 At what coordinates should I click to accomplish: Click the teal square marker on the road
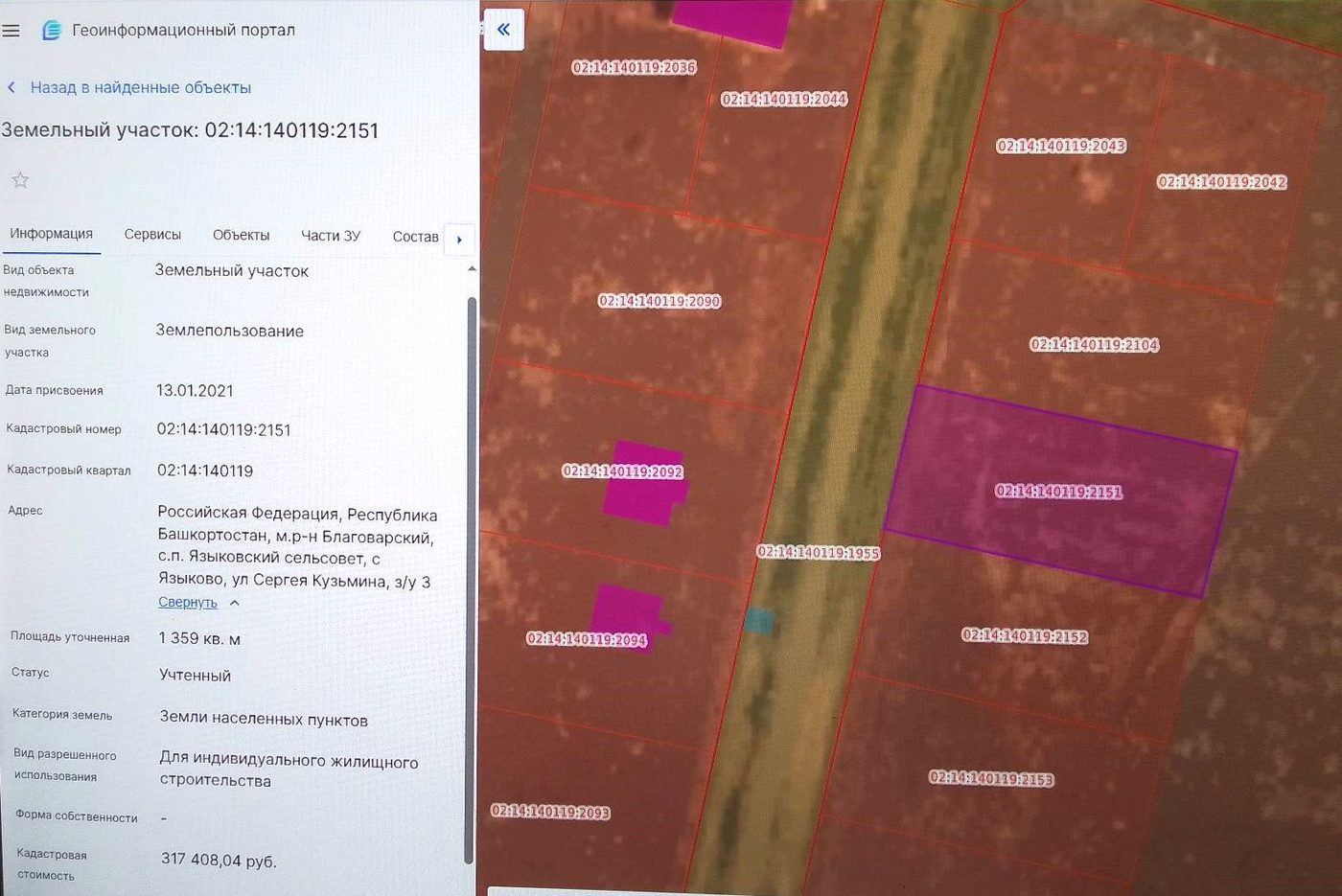click(x=759, y=621)
